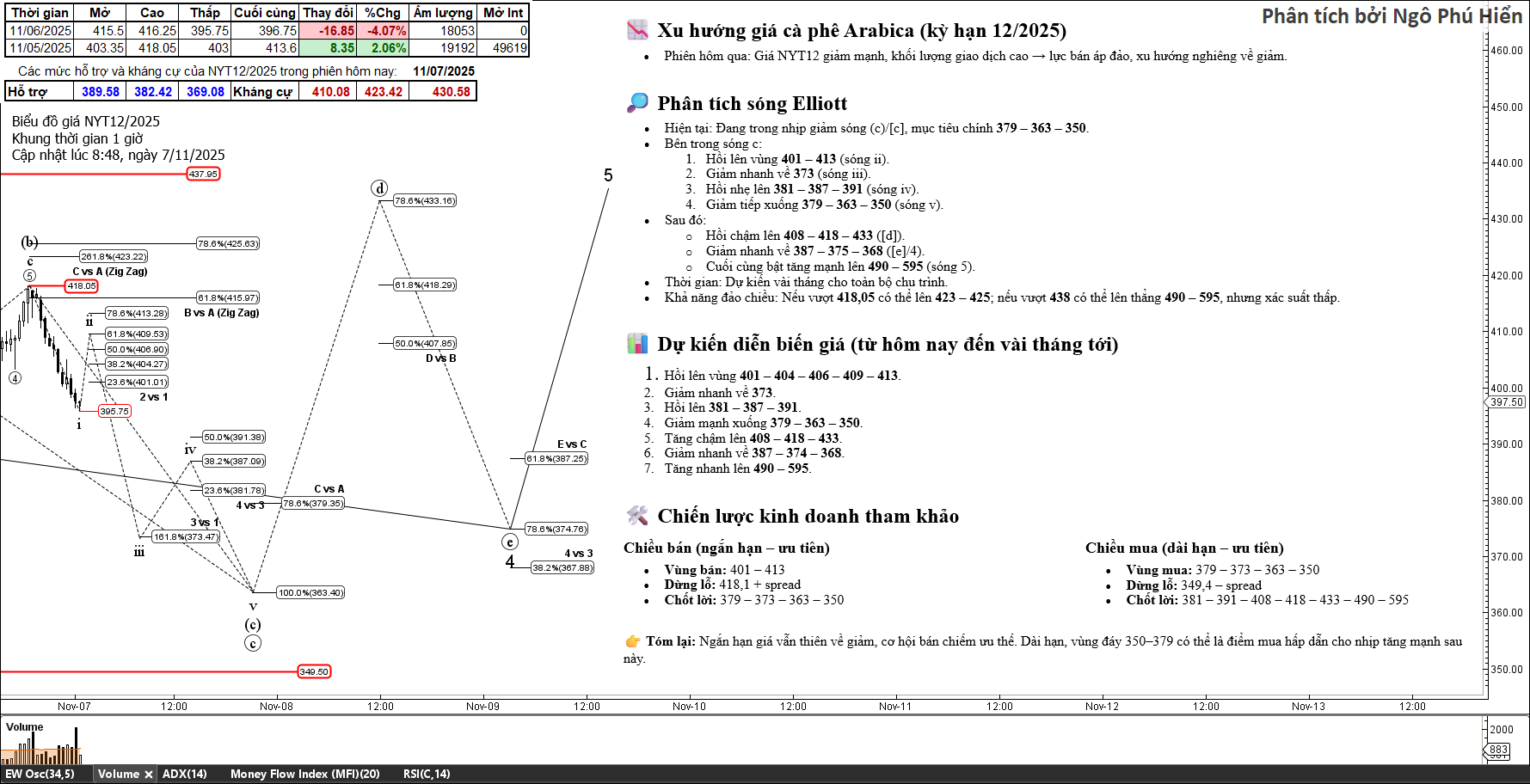Select the Money Flow Index (MFI)(20) tab
The image size is (1530, 784).
[x=304, y=775]
